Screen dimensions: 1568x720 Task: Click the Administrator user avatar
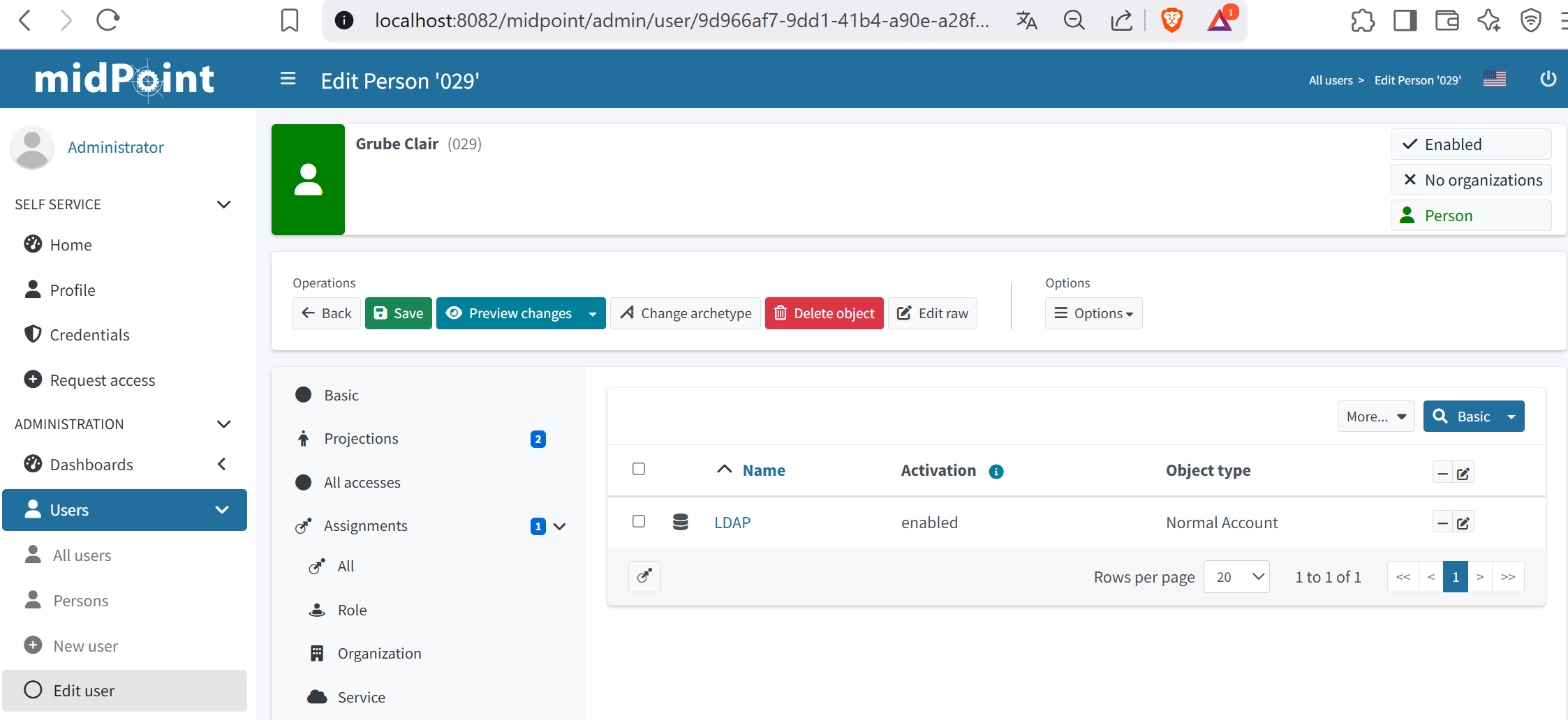click(x=32, y=147)
